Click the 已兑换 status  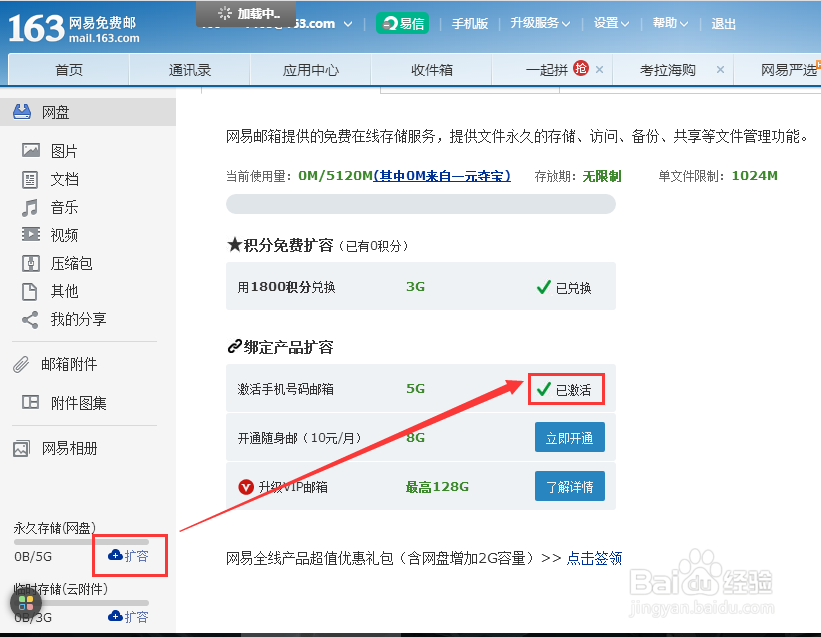point(564,287)
